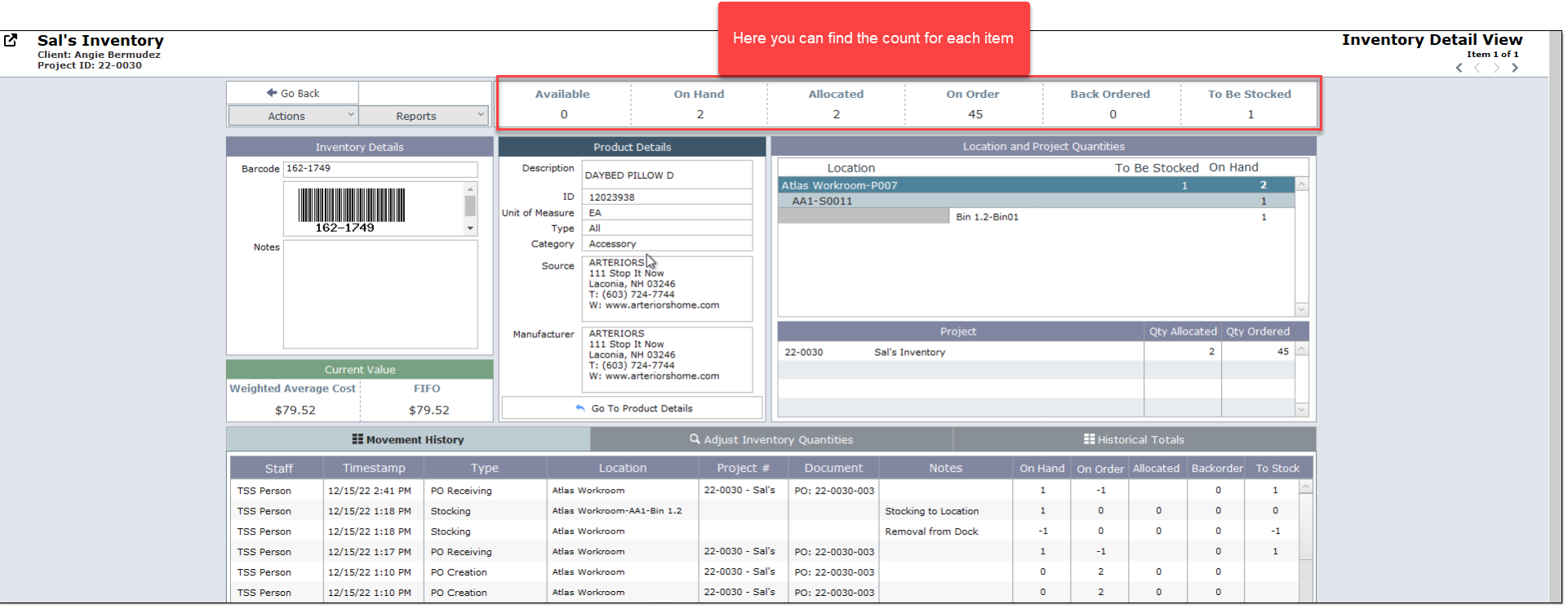
Task: Click Go To Product Details link
Action: (x=633, y=408)
